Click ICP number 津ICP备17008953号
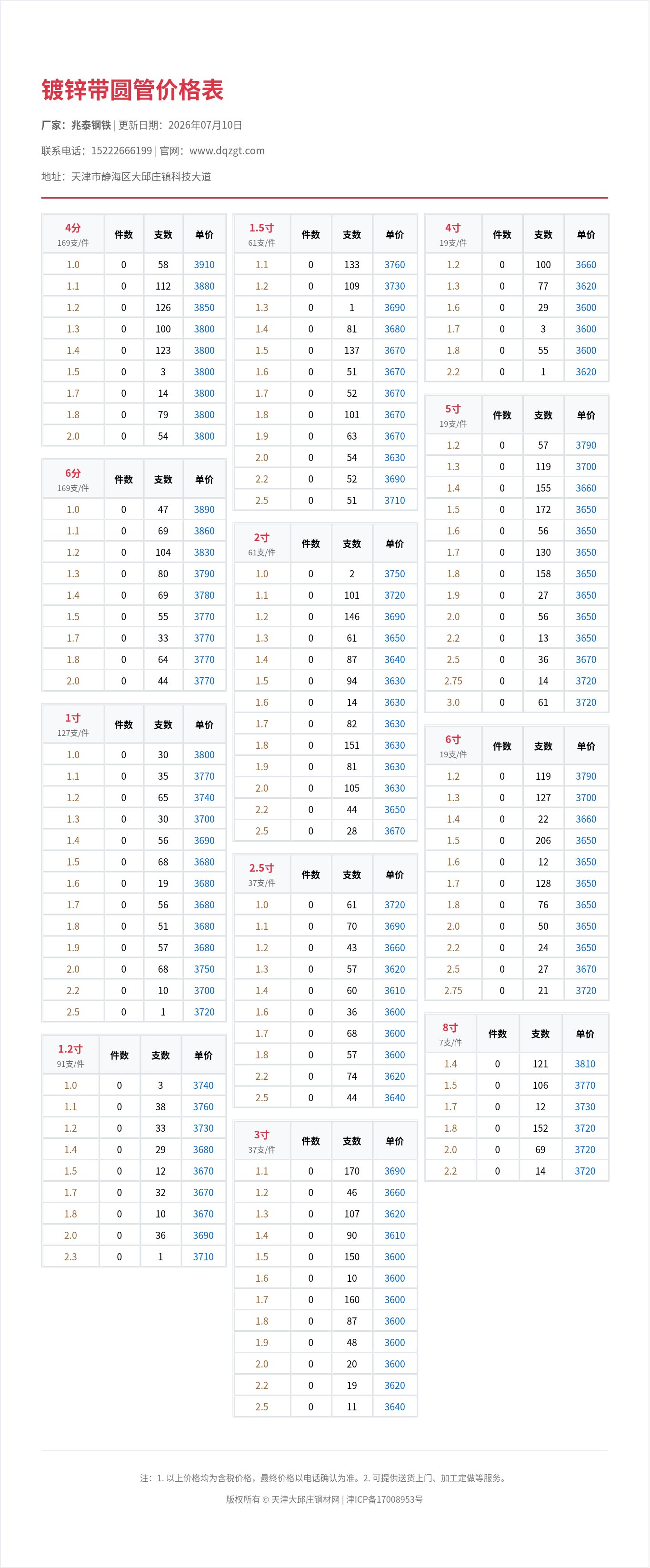 [x=385, y=1499]
